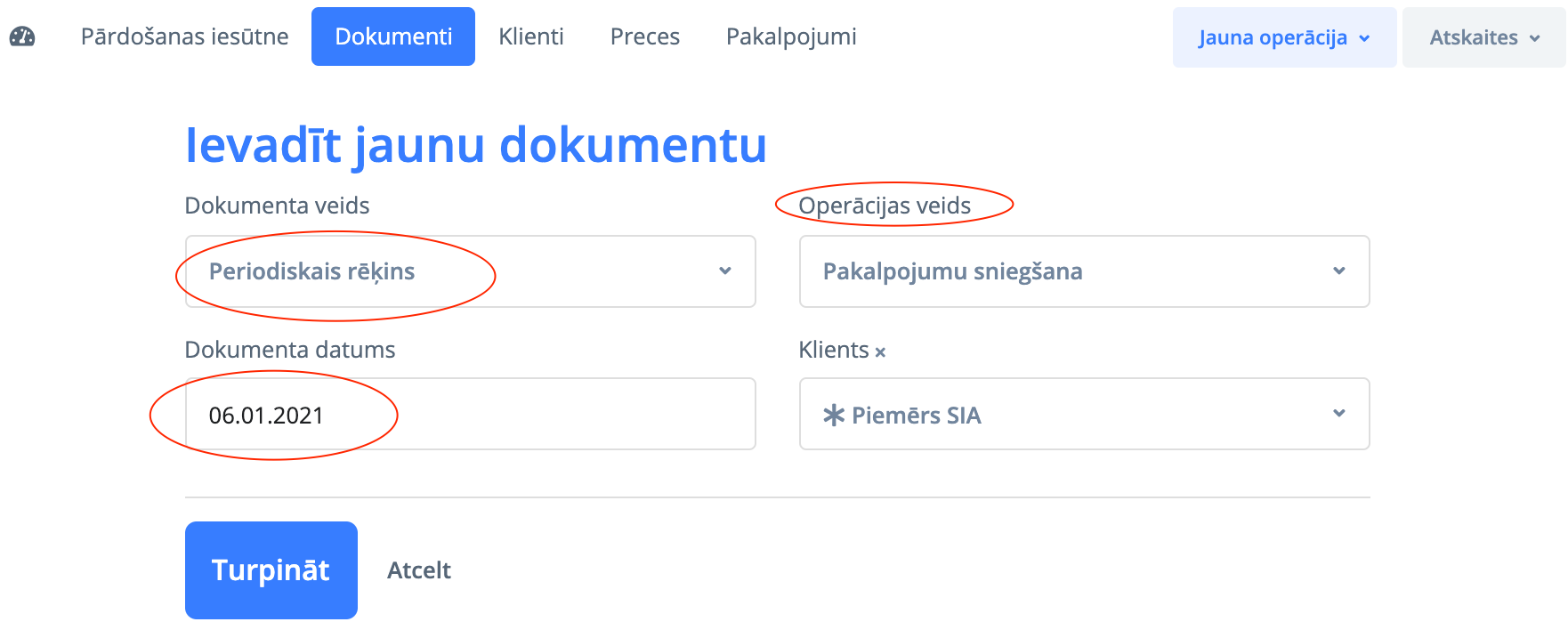Click the Klients field label
The height and width of the screenshot is (630, 1568).
click(x=833, y=350)
